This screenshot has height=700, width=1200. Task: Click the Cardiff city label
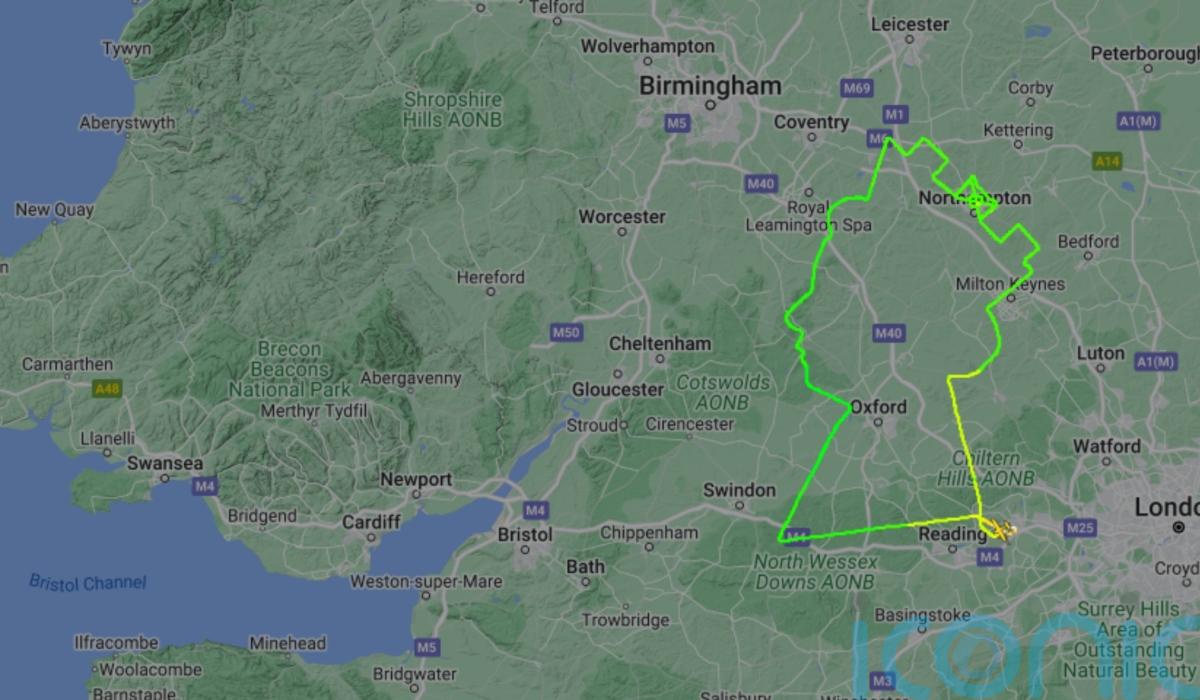[371, 522]
